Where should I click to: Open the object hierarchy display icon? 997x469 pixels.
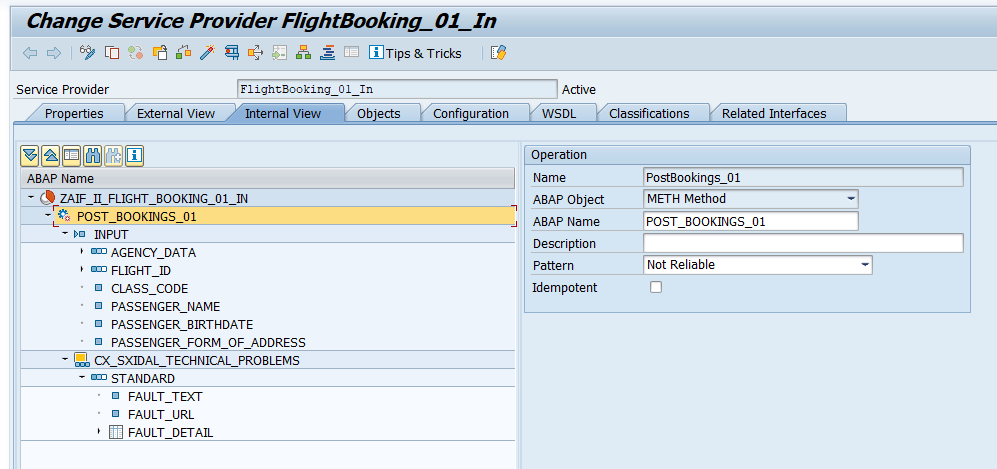[303, 53]
